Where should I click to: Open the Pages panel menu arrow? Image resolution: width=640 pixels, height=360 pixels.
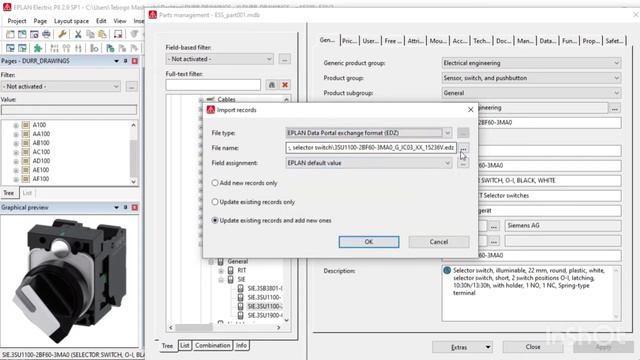[116, 61]
